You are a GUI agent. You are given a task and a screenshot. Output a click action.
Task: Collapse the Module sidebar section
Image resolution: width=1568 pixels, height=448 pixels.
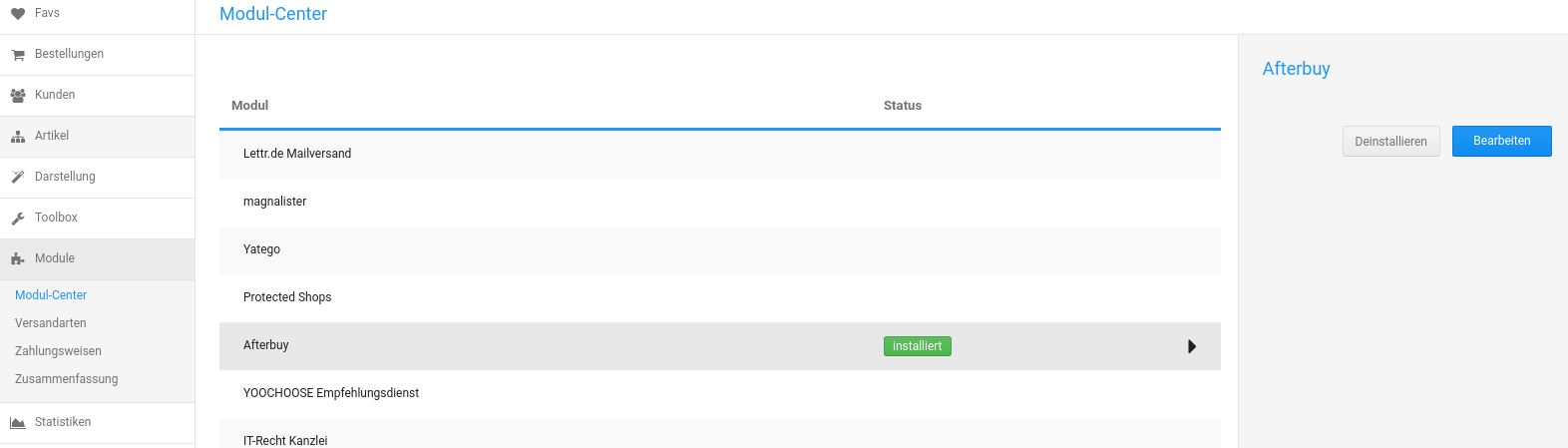point(97,259)
